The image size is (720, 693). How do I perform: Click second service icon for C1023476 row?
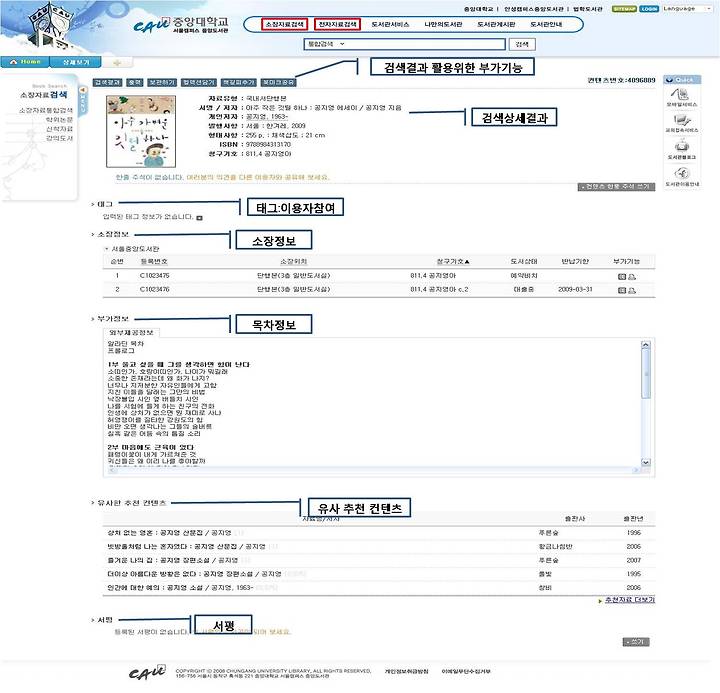(632, 290)
